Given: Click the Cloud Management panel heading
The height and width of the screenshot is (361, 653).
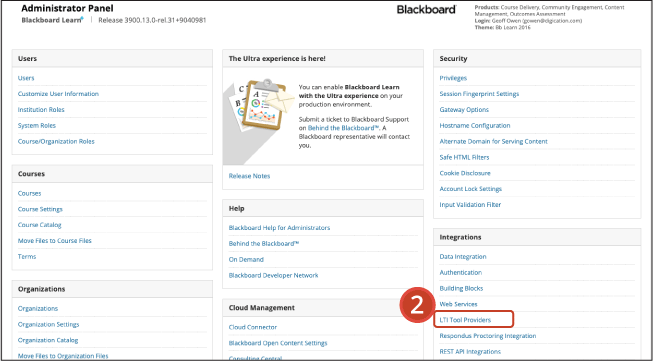Looking at the screenshot, I should pos(262,308).
